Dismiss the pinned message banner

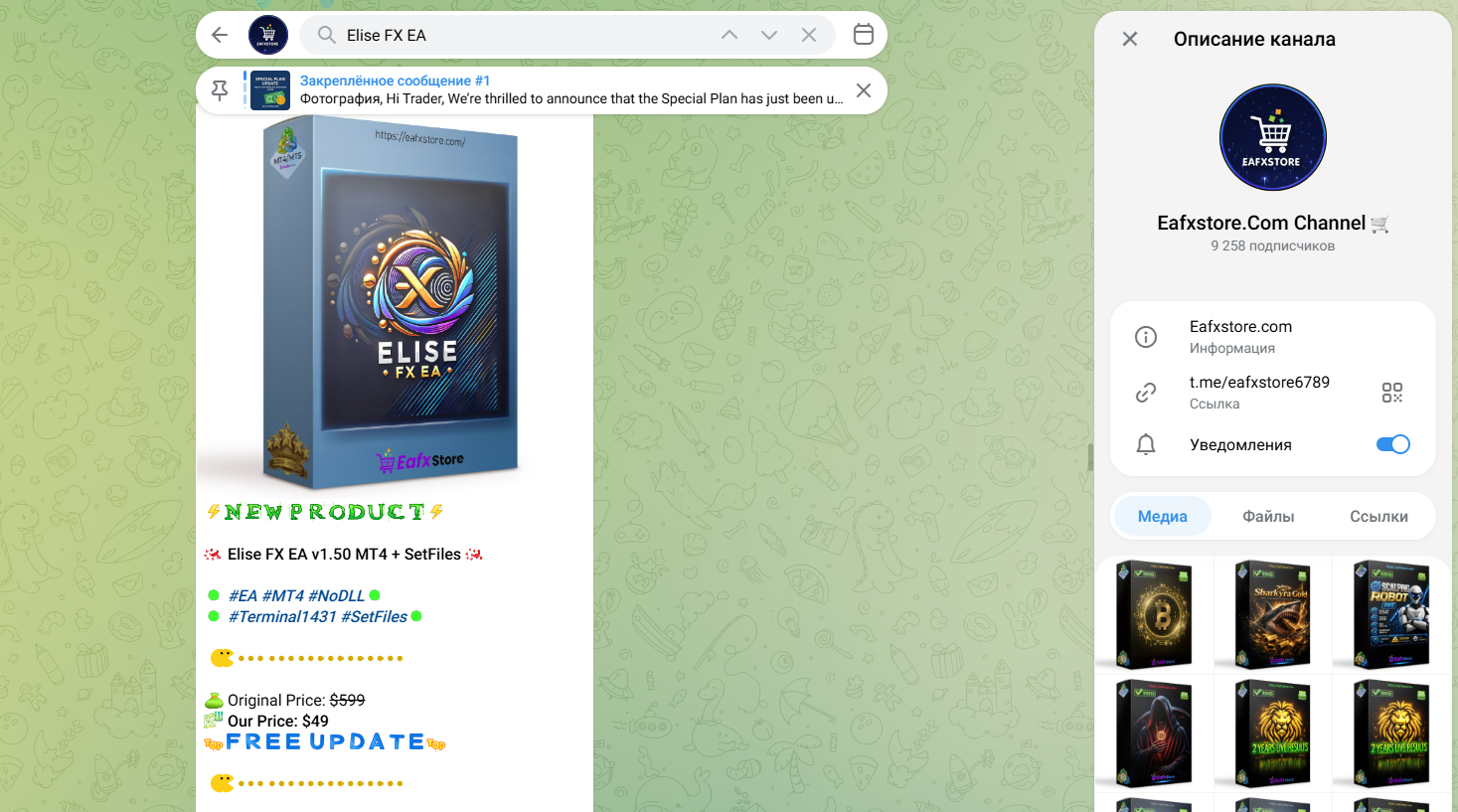(x=864, y=90)
